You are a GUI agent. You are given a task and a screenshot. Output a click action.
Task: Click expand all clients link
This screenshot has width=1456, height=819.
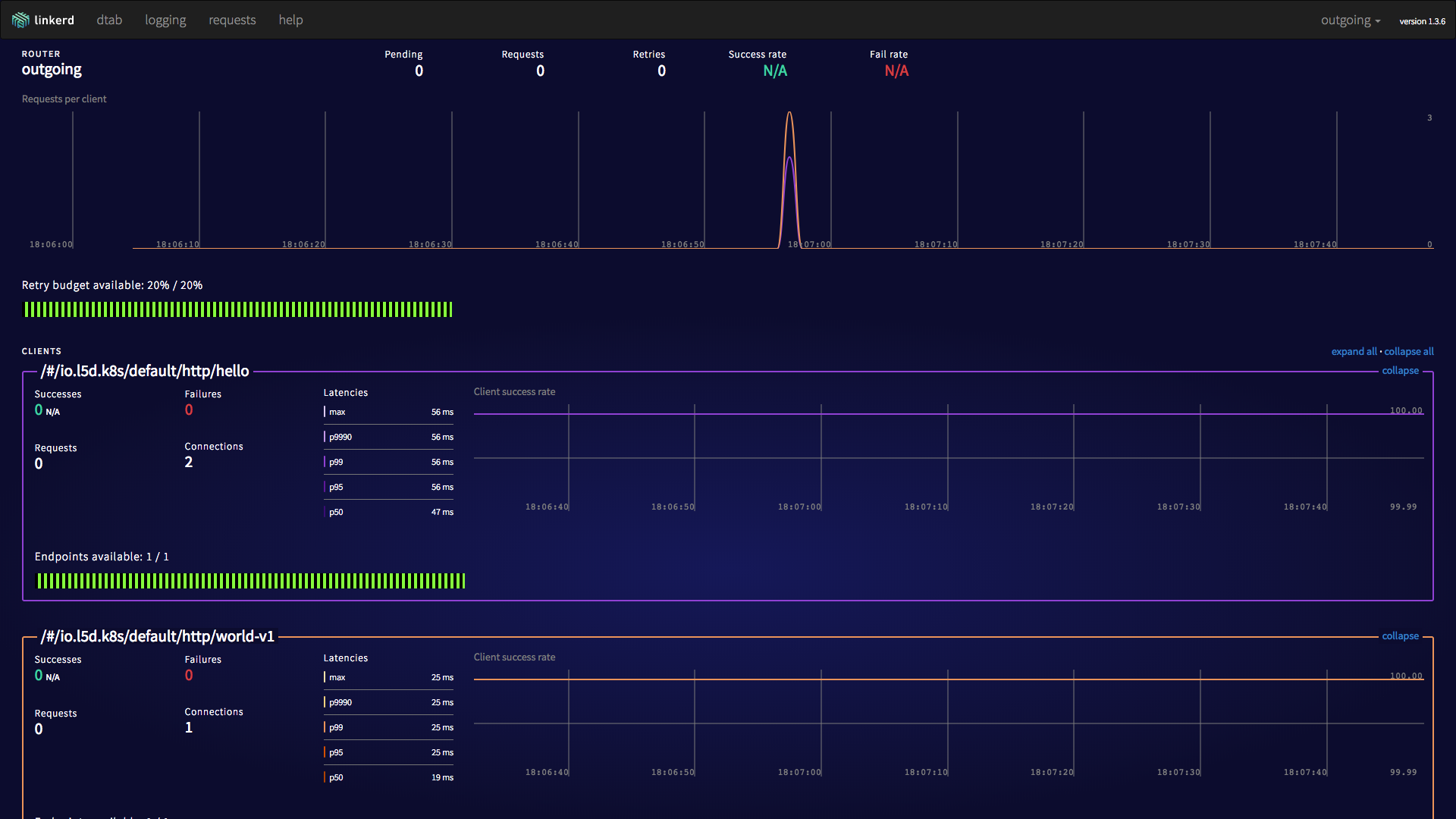(x=1354, y=351)
